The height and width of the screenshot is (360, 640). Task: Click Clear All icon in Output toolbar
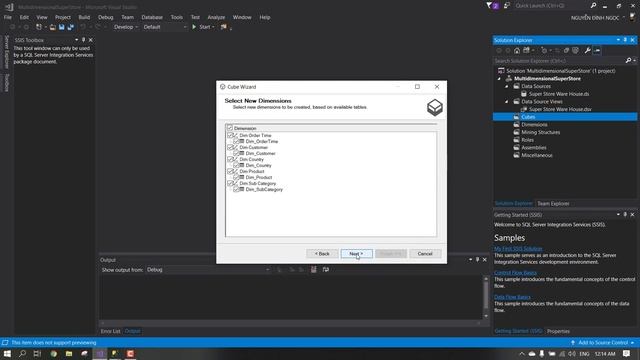[313, 270]
